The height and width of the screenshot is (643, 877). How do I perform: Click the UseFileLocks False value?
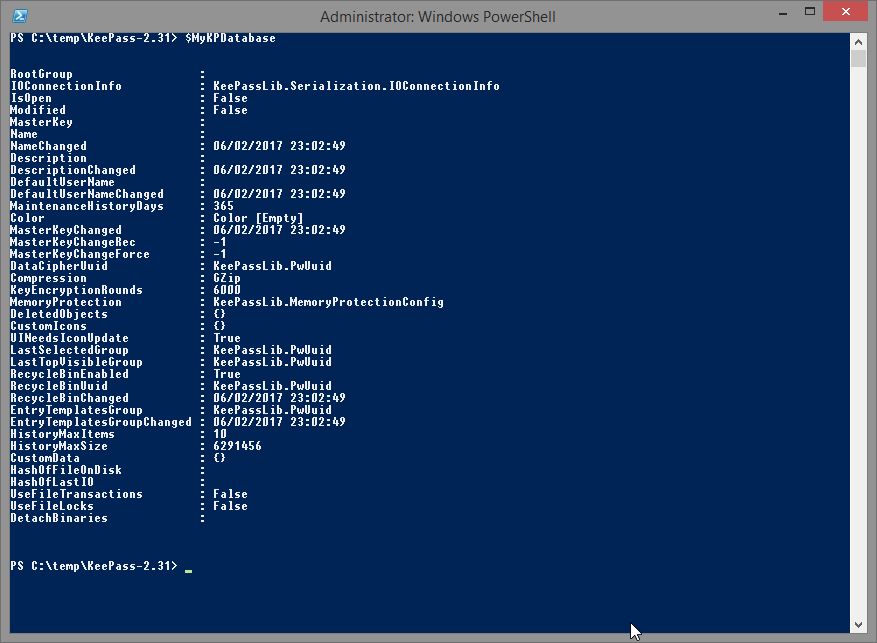[x=230, y=505]
